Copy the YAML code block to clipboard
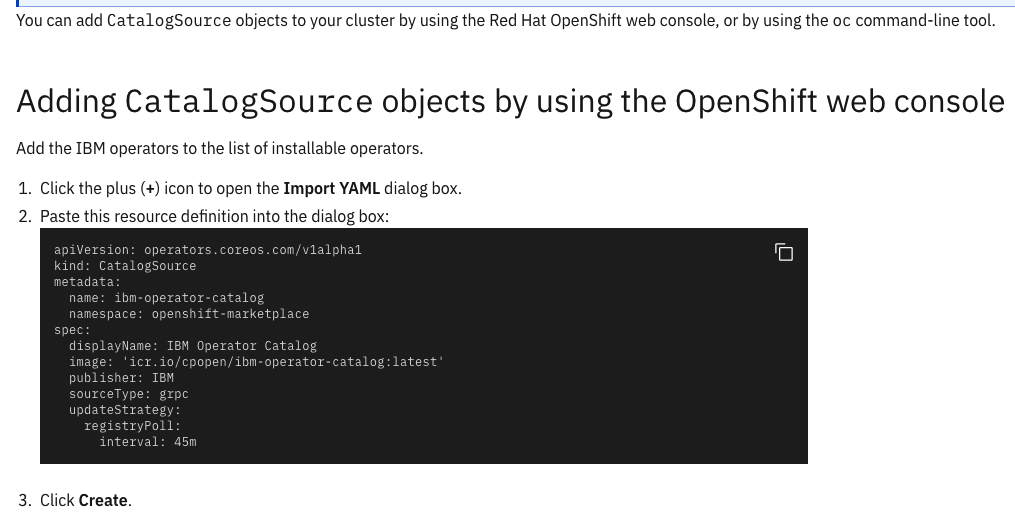The width and height of the screenshot is (1015, 522). pyautogui.click(x=784, y=252)
